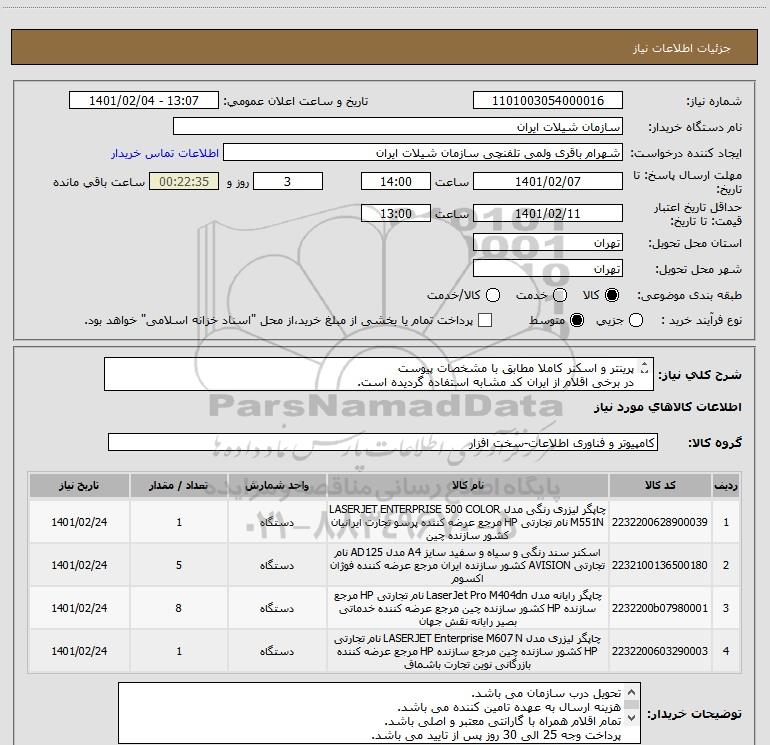Click the تعداد / مقدار column header
770x745 pixels.
pyautogui.click(x=179, y=486)
